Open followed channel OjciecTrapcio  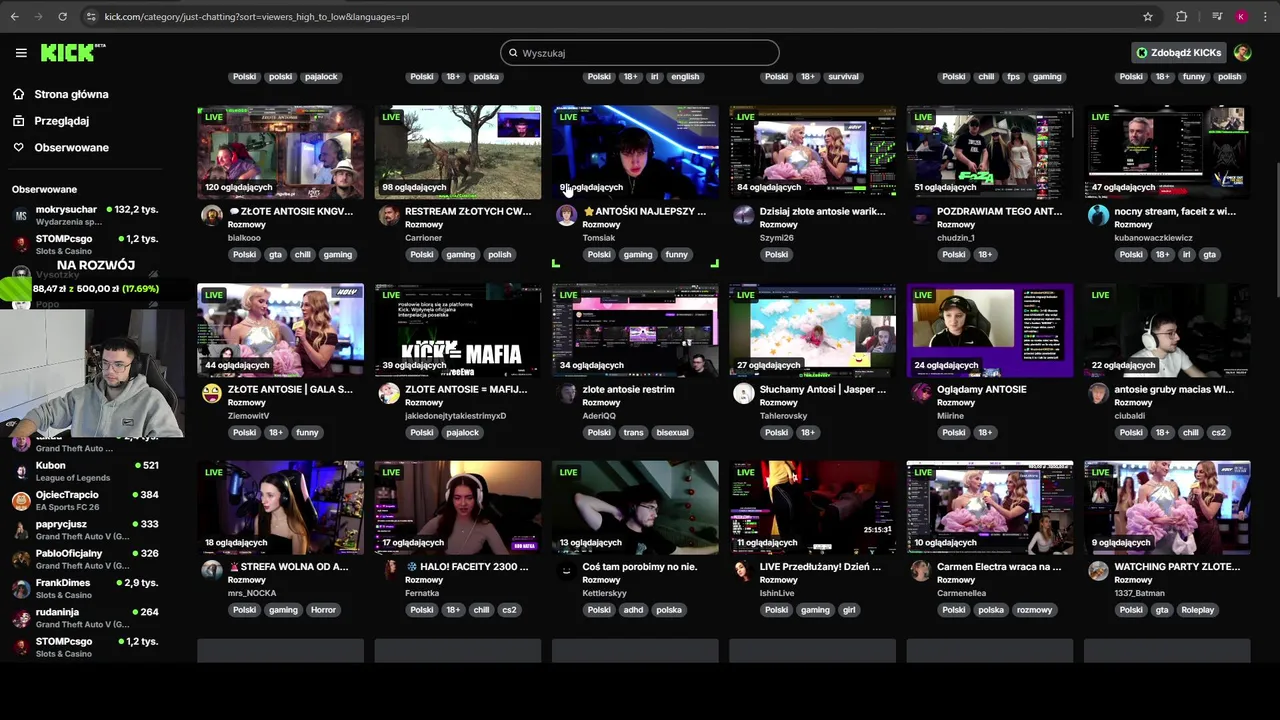pyautogui.click(x=85, y=500)
